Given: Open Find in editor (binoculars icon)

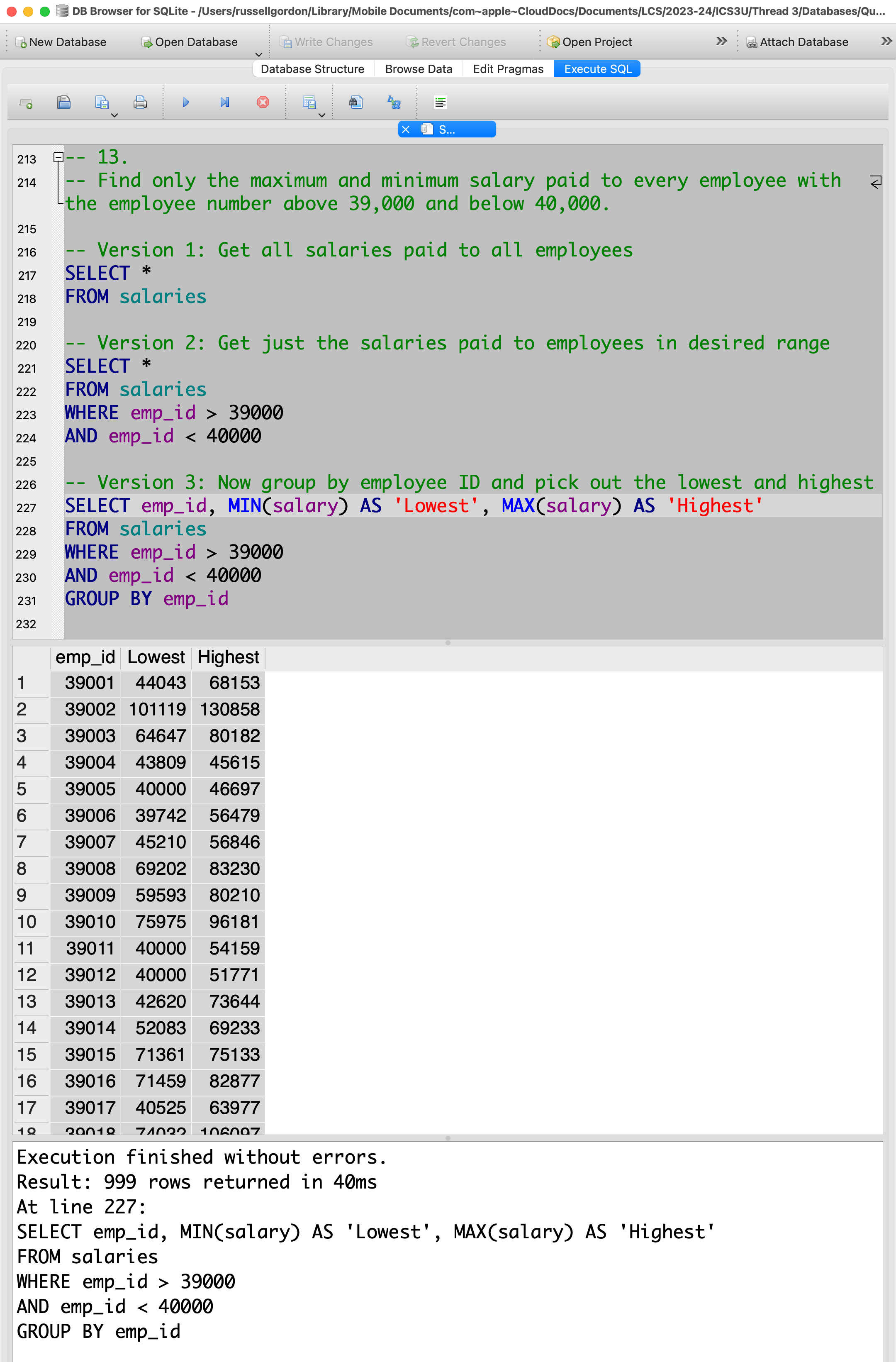Looking at the screenshot, I should 355,103.
